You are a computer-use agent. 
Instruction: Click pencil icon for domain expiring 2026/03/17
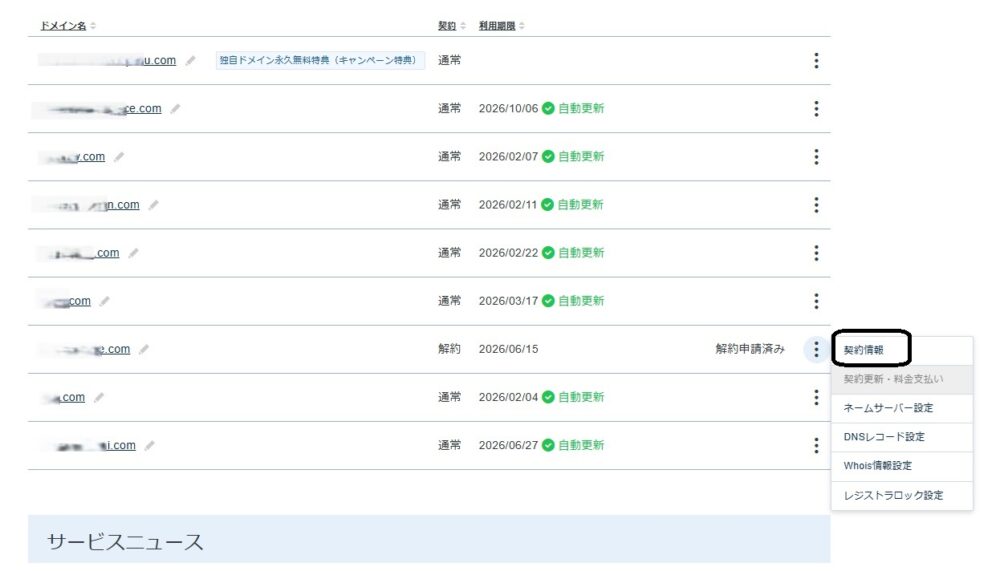tap(104, 301)
